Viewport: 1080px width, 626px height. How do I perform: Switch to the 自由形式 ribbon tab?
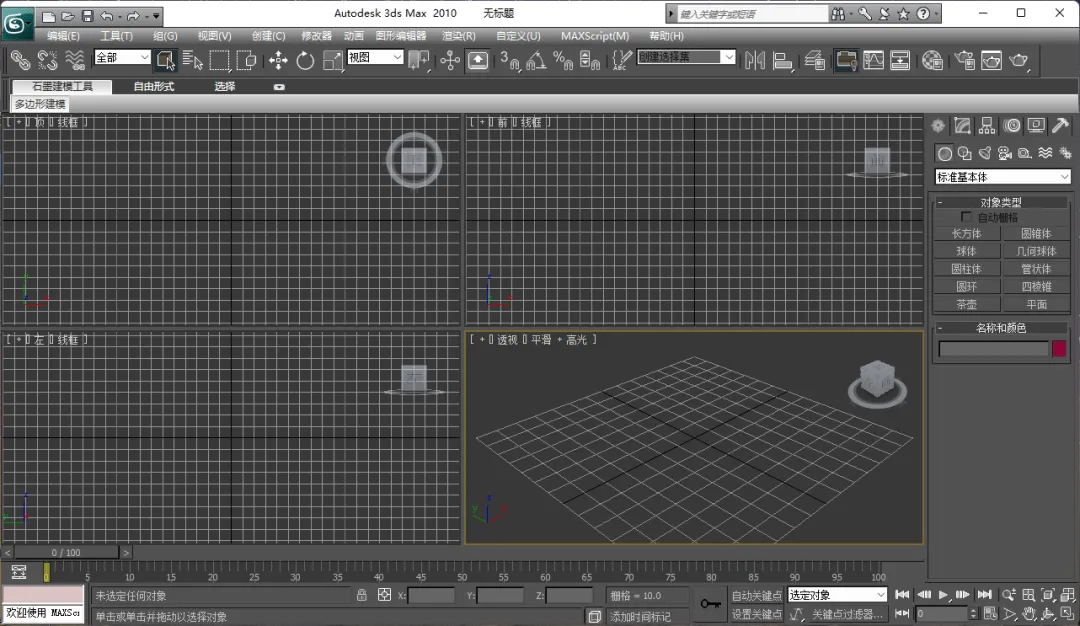tap(154, 87)
